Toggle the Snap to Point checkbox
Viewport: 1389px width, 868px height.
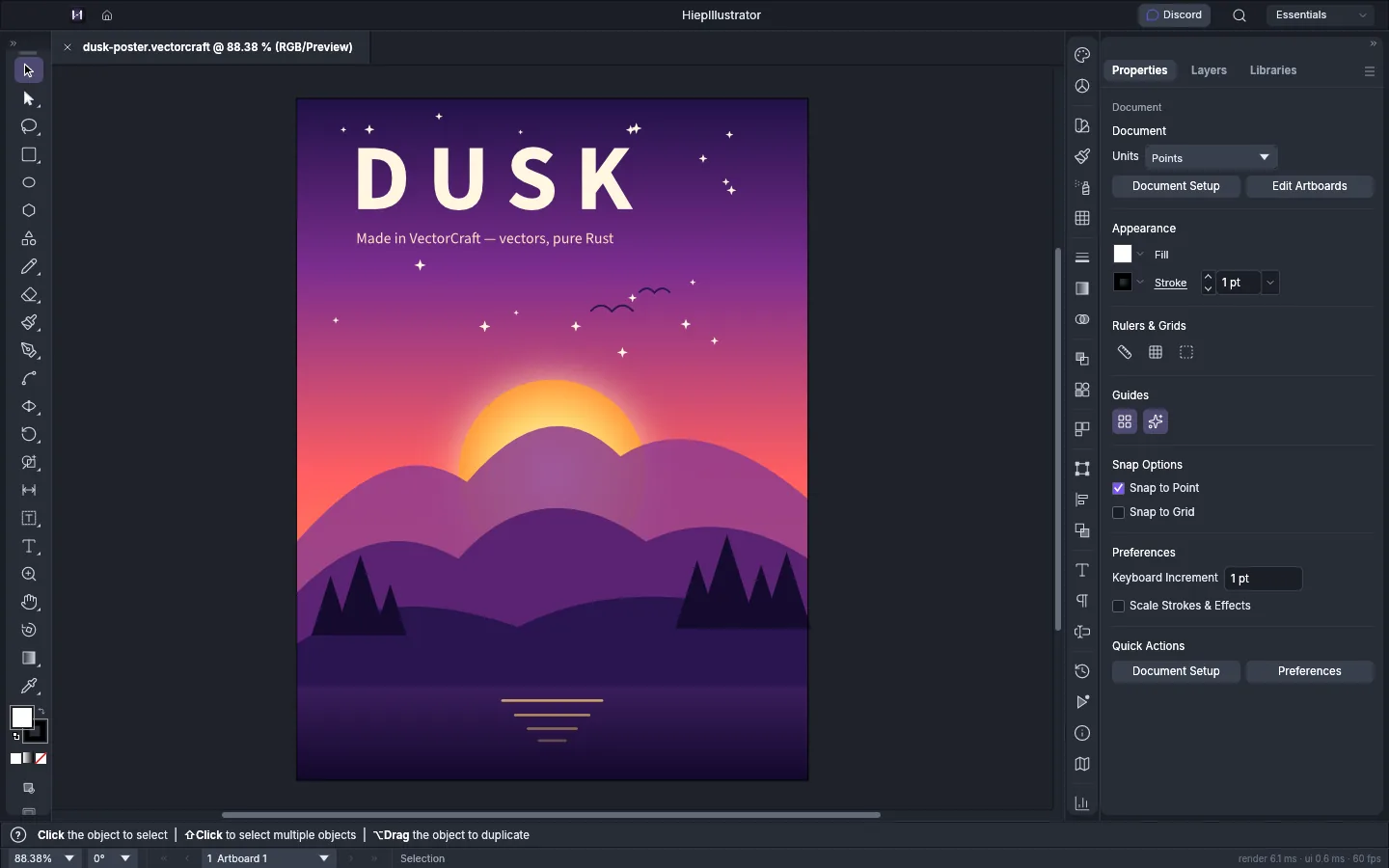pyautogui.click(x=1119, y=489)
